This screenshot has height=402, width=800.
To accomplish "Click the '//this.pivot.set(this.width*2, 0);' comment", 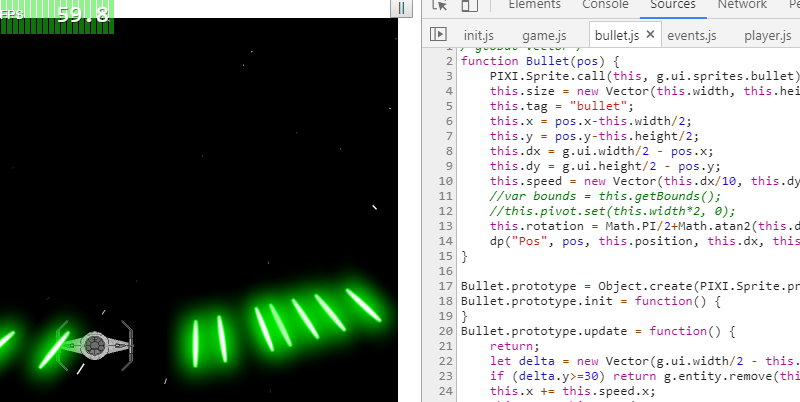I will click(x=612, y=211).
